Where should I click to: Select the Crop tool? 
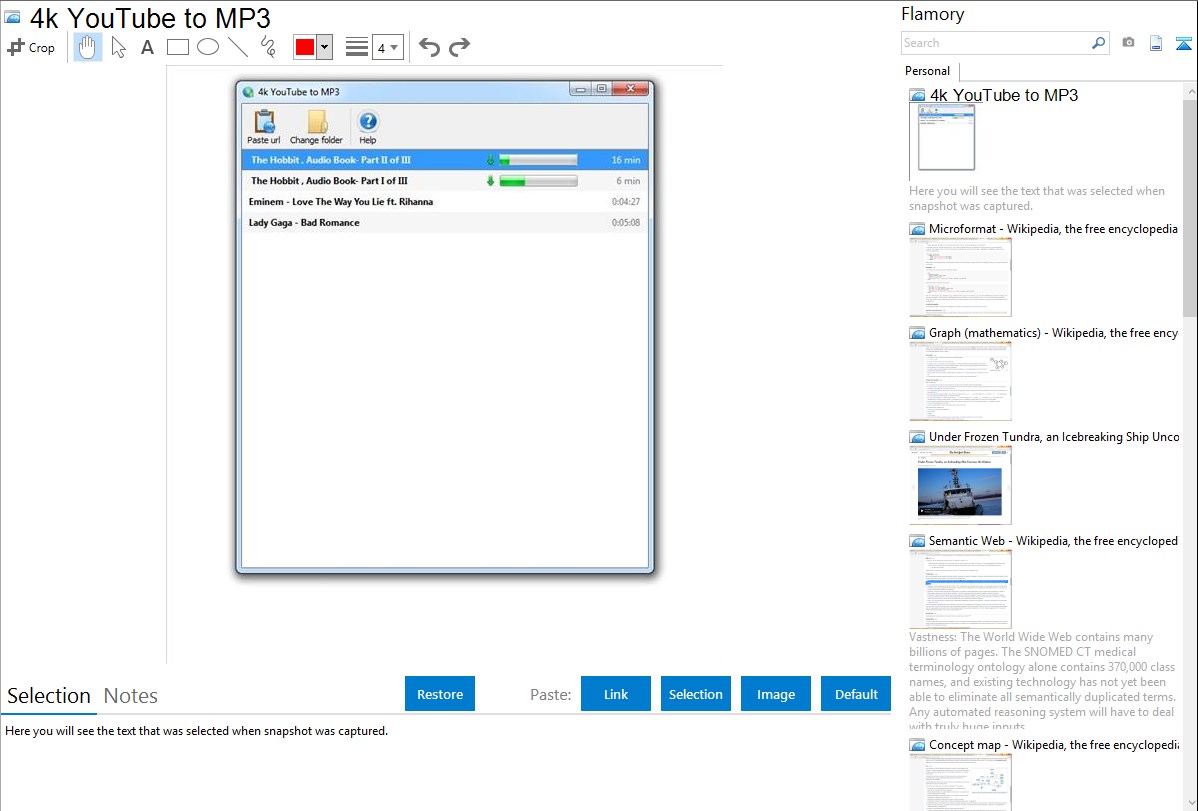(x=31, y=47)
